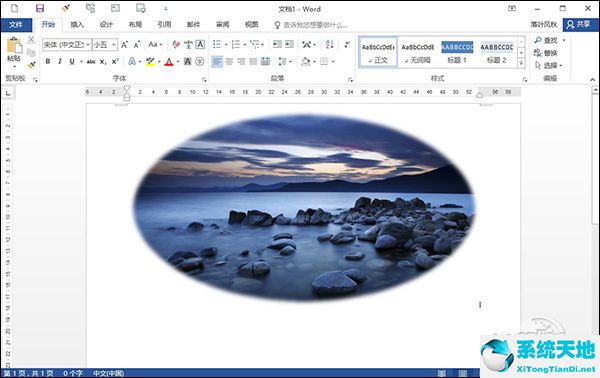Click the Format Painter brush icon
The image size is (600, 378).
[x=31, y=65]
